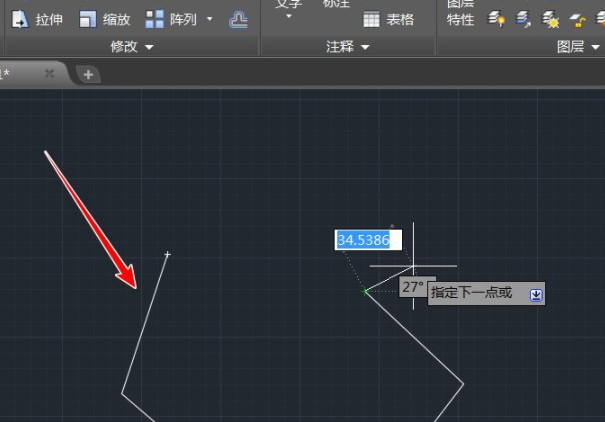Viewport: 605px width, 422px height.
Task: Insert a 表格 (Table)
Action: [389, 19]
